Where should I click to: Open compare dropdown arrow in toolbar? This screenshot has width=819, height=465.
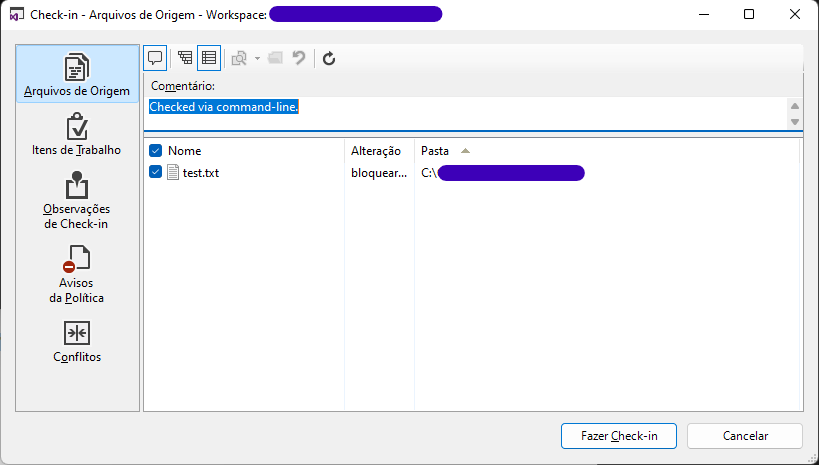258,58
